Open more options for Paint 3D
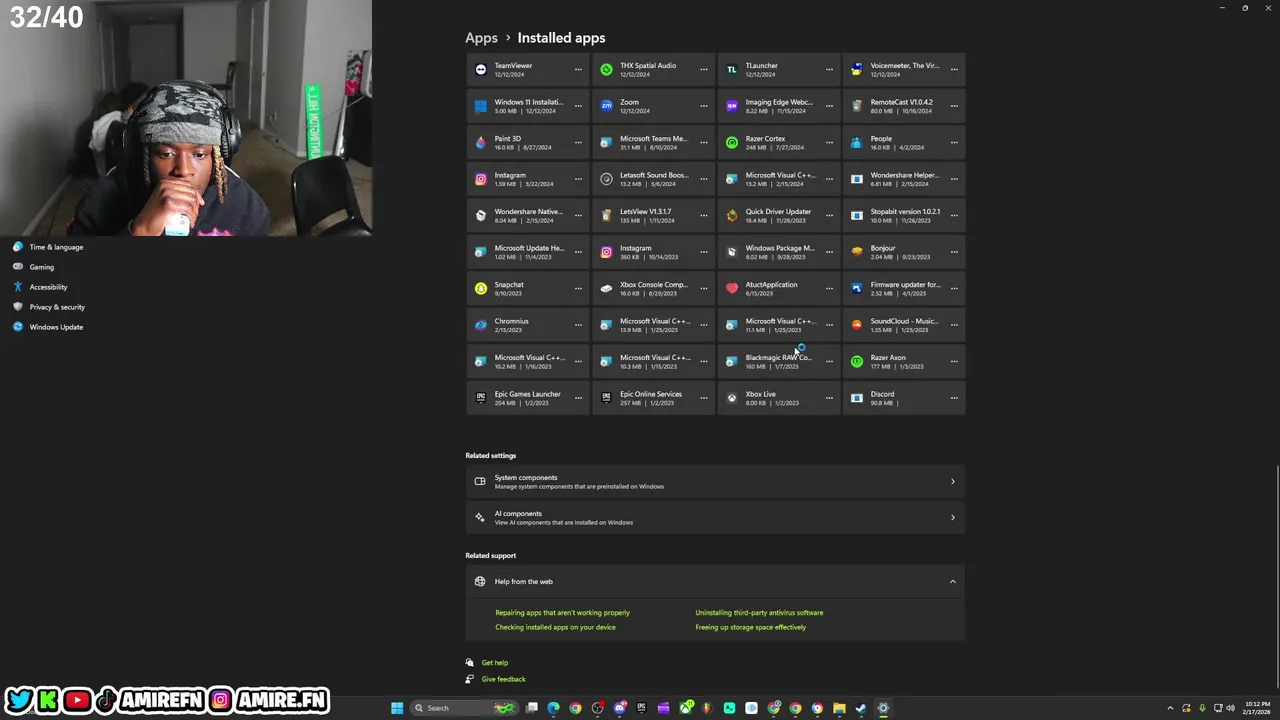Image resolution: width=1280 pixels, height=720 pixels. pyautogui.click(x=578, y=143)
